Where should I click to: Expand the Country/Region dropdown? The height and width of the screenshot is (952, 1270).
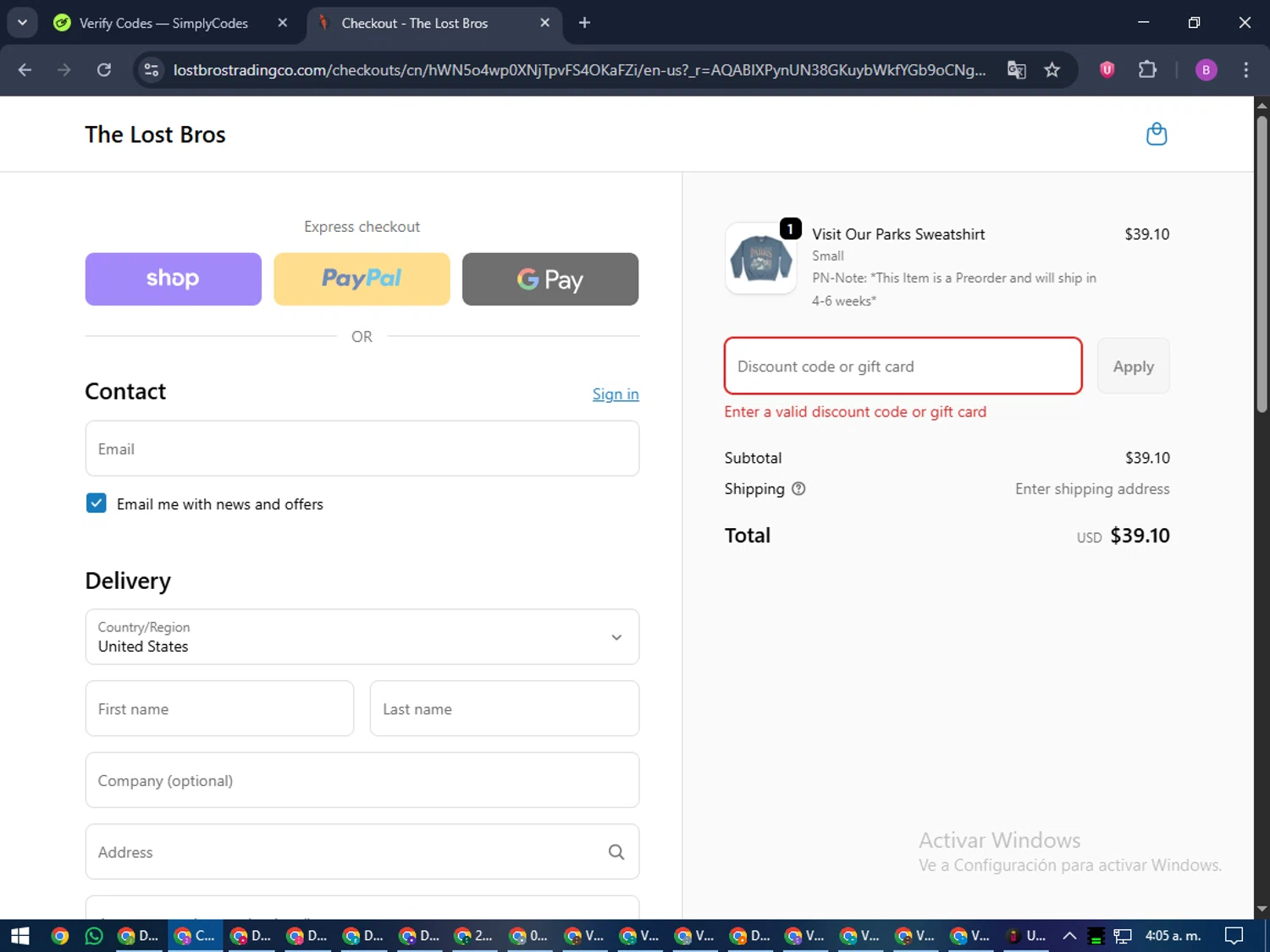pyautogui.click(x=362, y=636)
